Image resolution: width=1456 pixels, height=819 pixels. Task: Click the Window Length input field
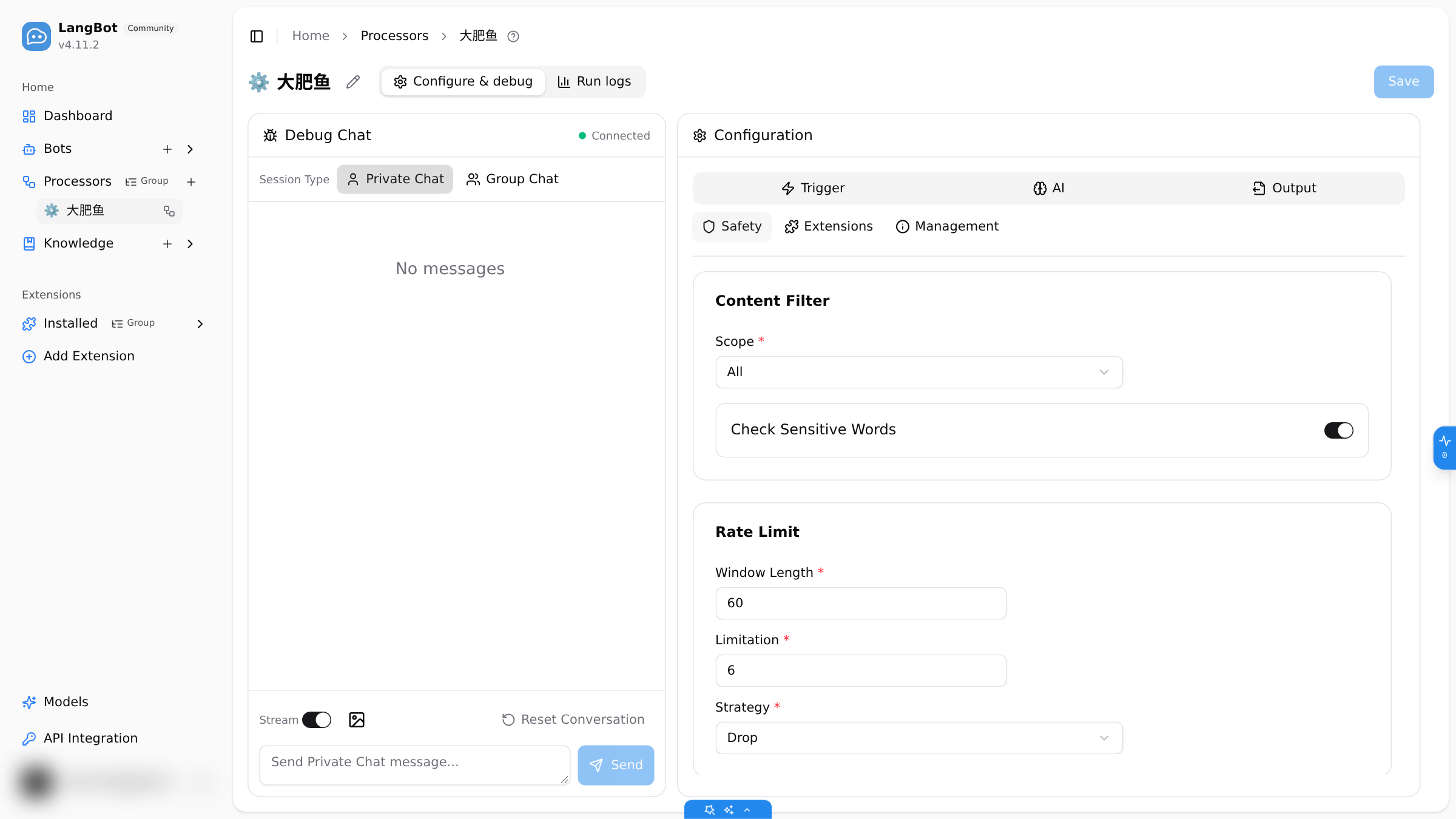coord(861,604)
